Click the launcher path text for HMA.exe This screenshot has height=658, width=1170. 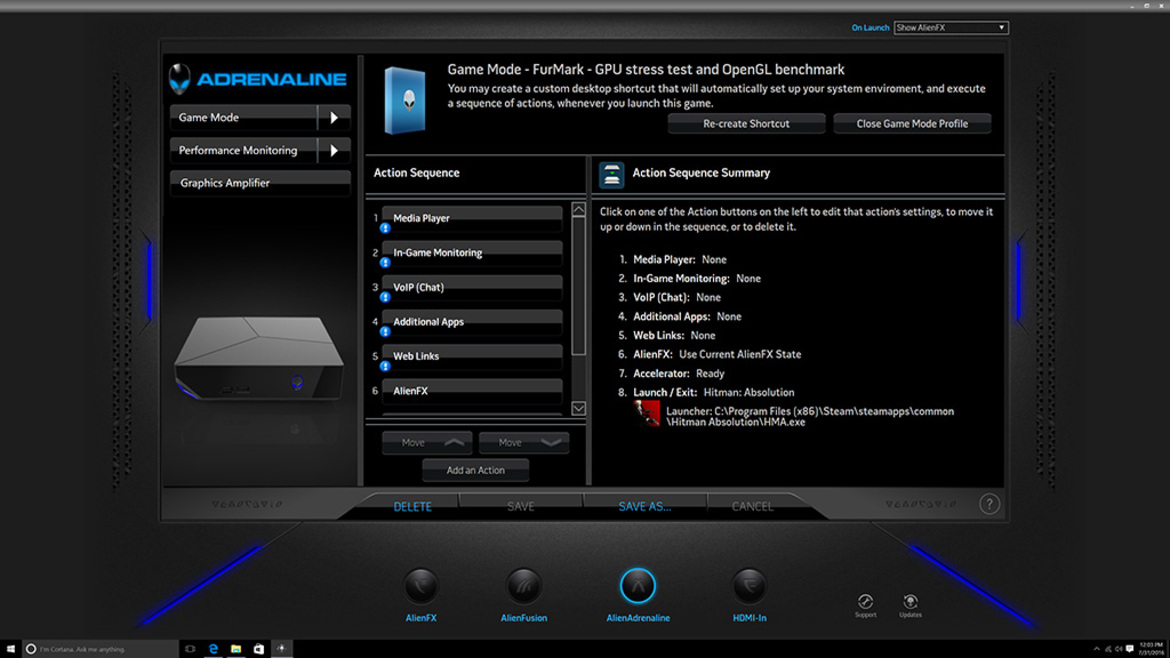pos(810,416)
